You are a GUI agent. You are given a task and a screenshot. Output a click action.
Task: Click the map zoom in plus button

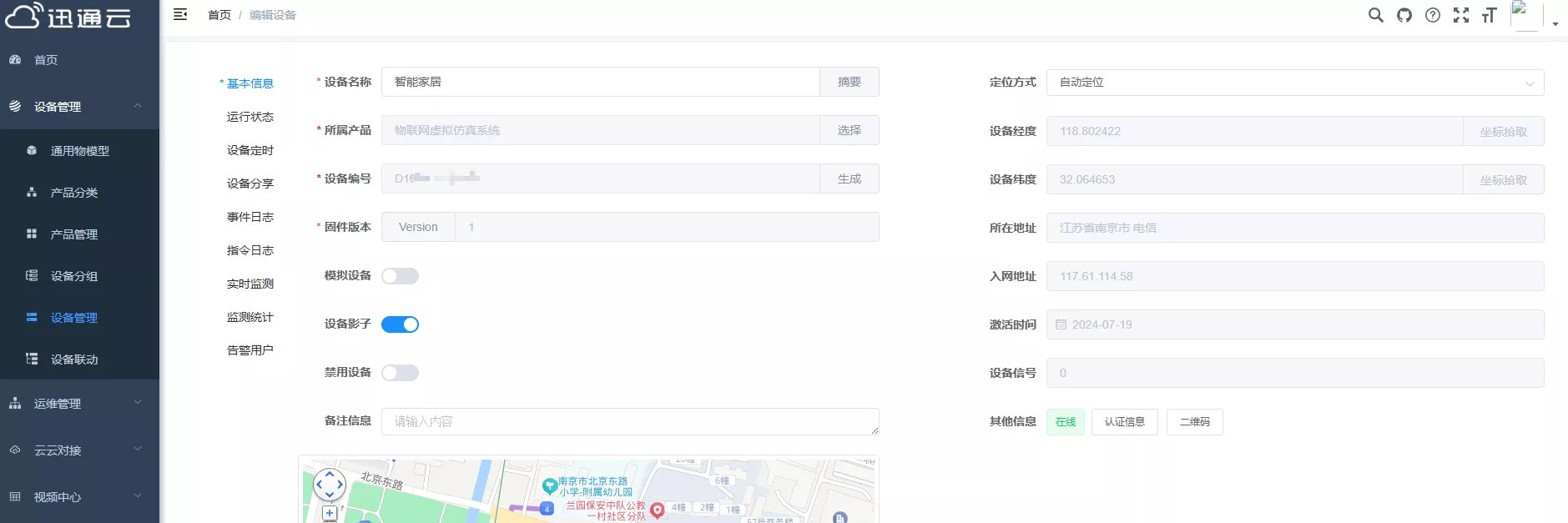[330, 513]
